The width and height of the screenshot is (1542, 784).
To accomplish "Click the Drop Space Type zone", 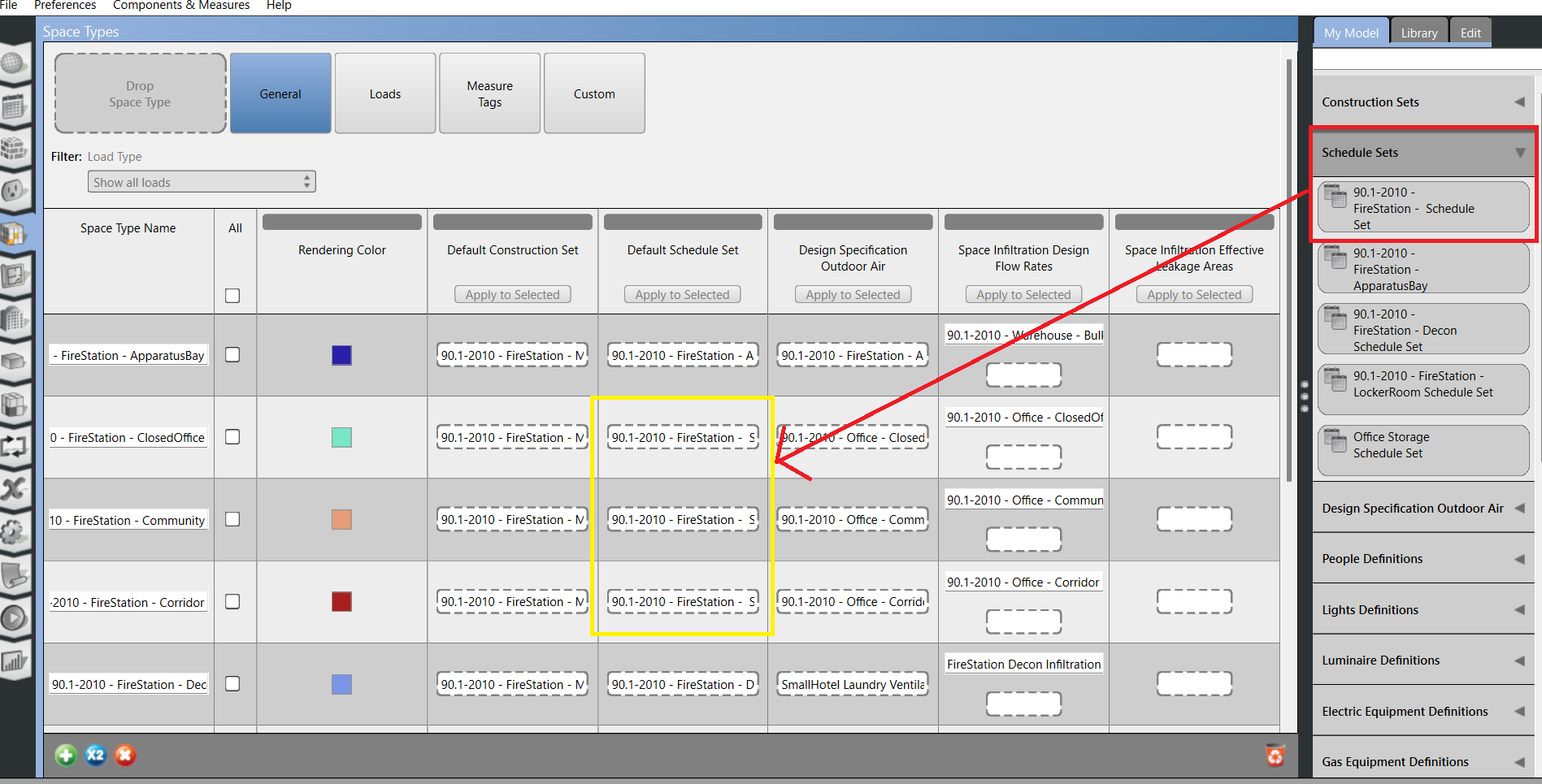I will 140,93.
